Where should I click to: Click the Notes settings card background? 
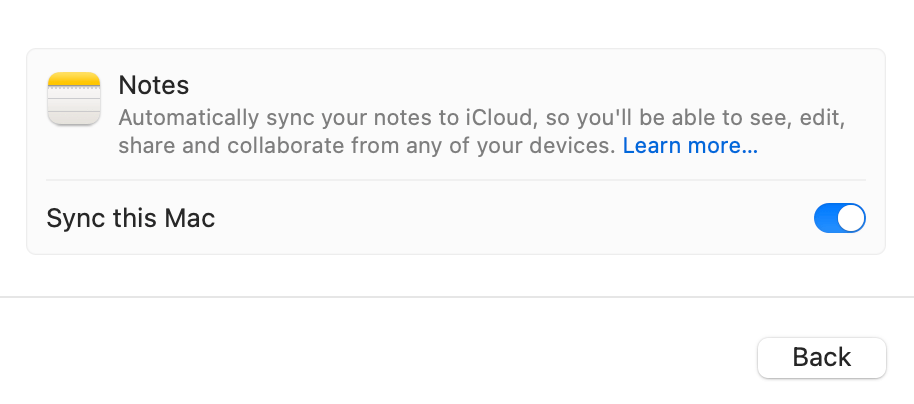(x=456, y=152)
